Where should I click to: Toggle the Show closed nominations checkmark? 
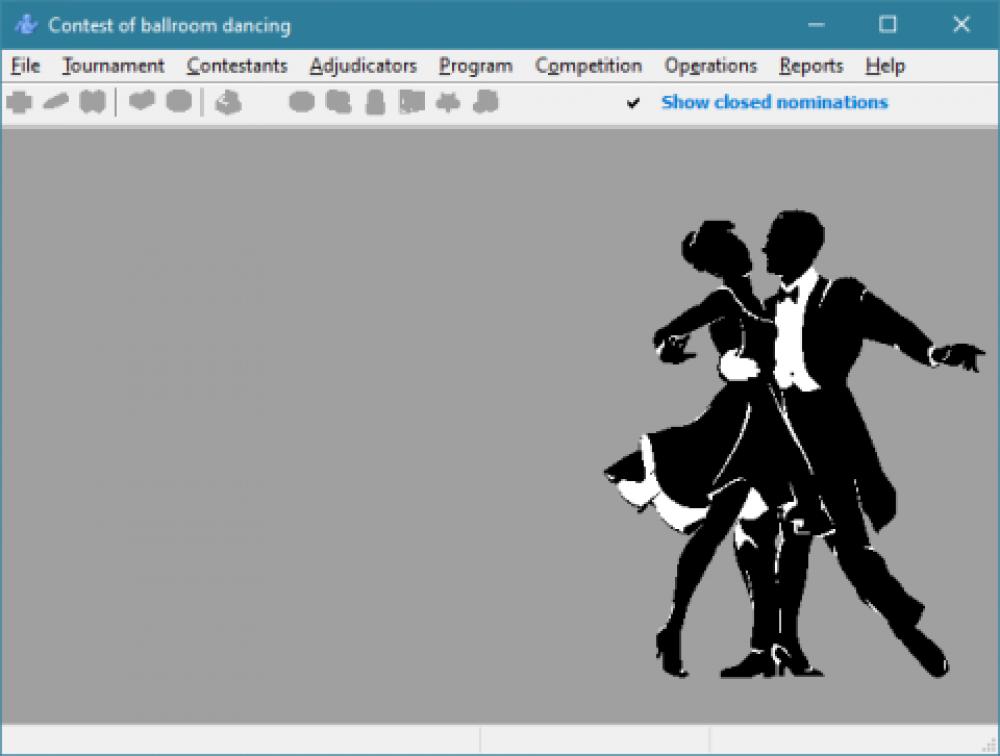632,101
